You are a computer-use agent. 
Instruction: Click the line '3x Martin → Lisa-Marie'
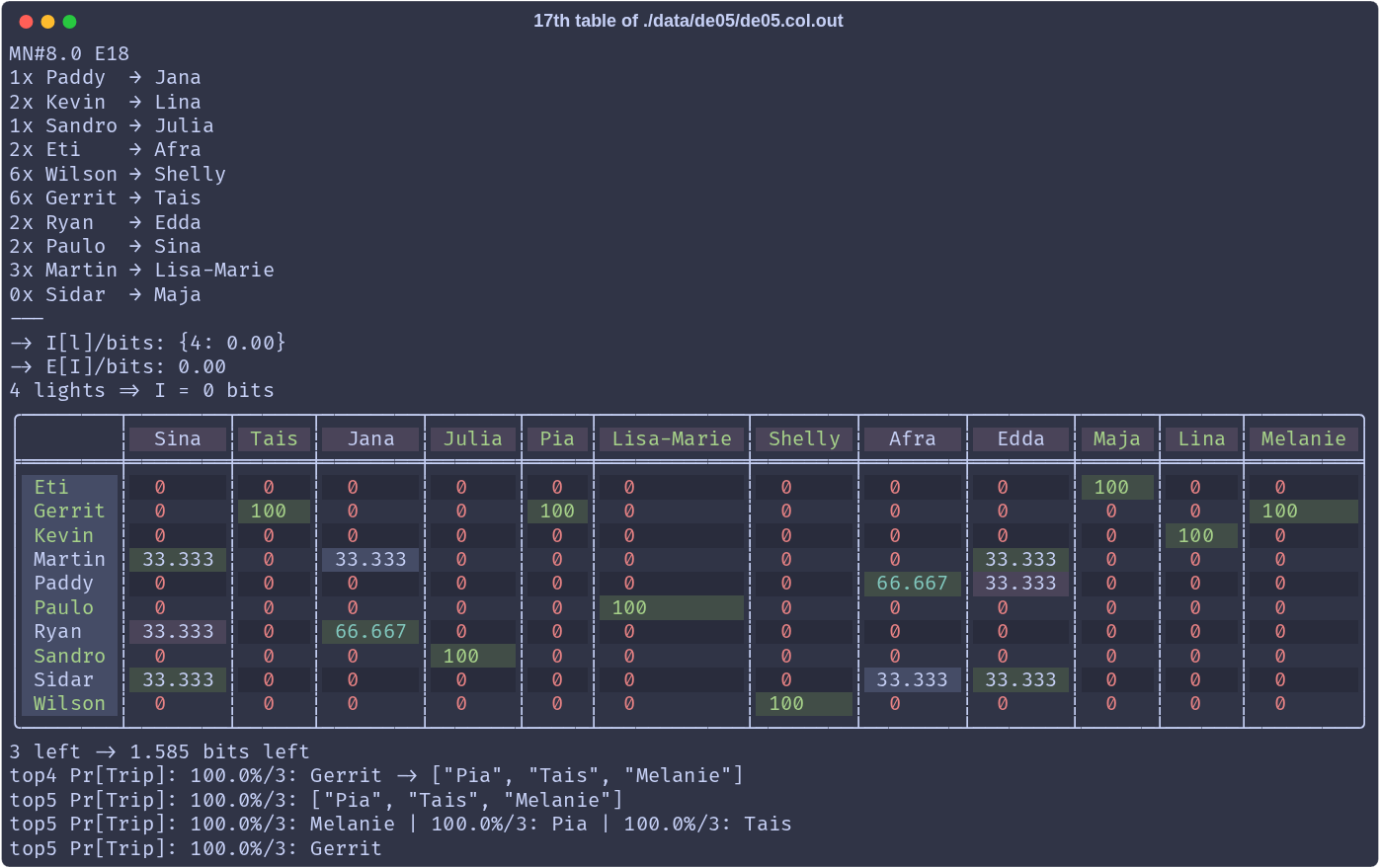click(x=142, y=270)
